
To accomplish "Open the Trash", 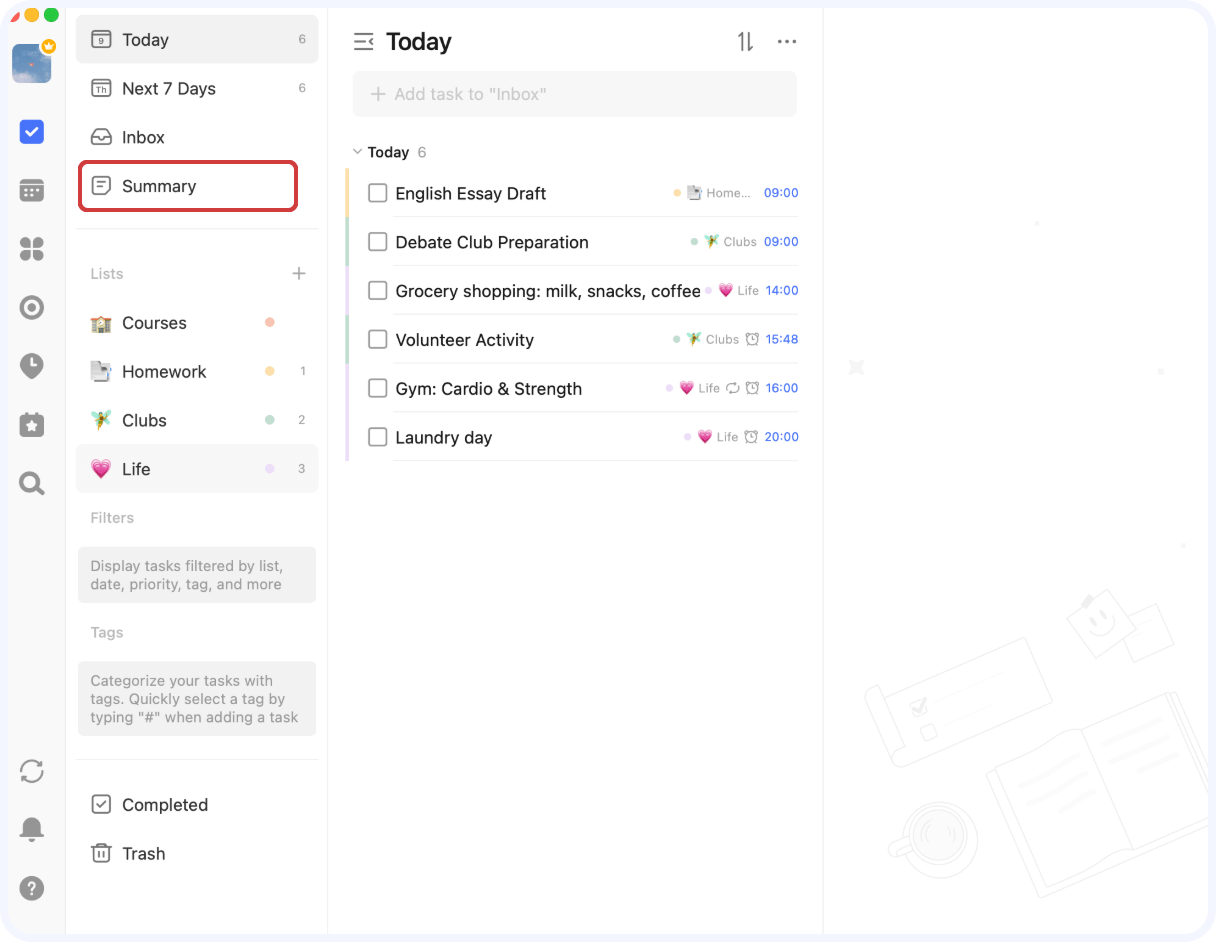I will [197, 854].
